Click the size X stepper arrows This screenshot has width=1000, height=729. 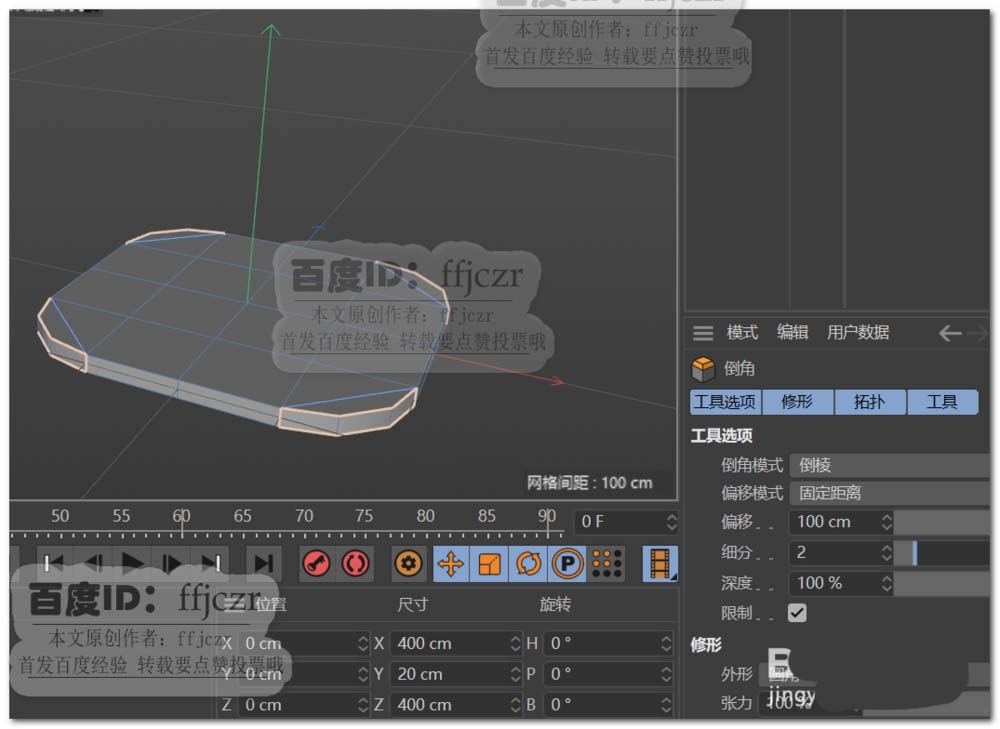[515, 644]
